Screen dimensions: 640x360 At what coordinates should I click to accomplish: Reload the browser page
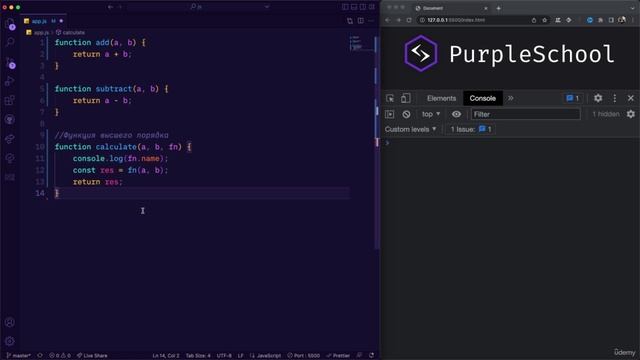point(409,20)
